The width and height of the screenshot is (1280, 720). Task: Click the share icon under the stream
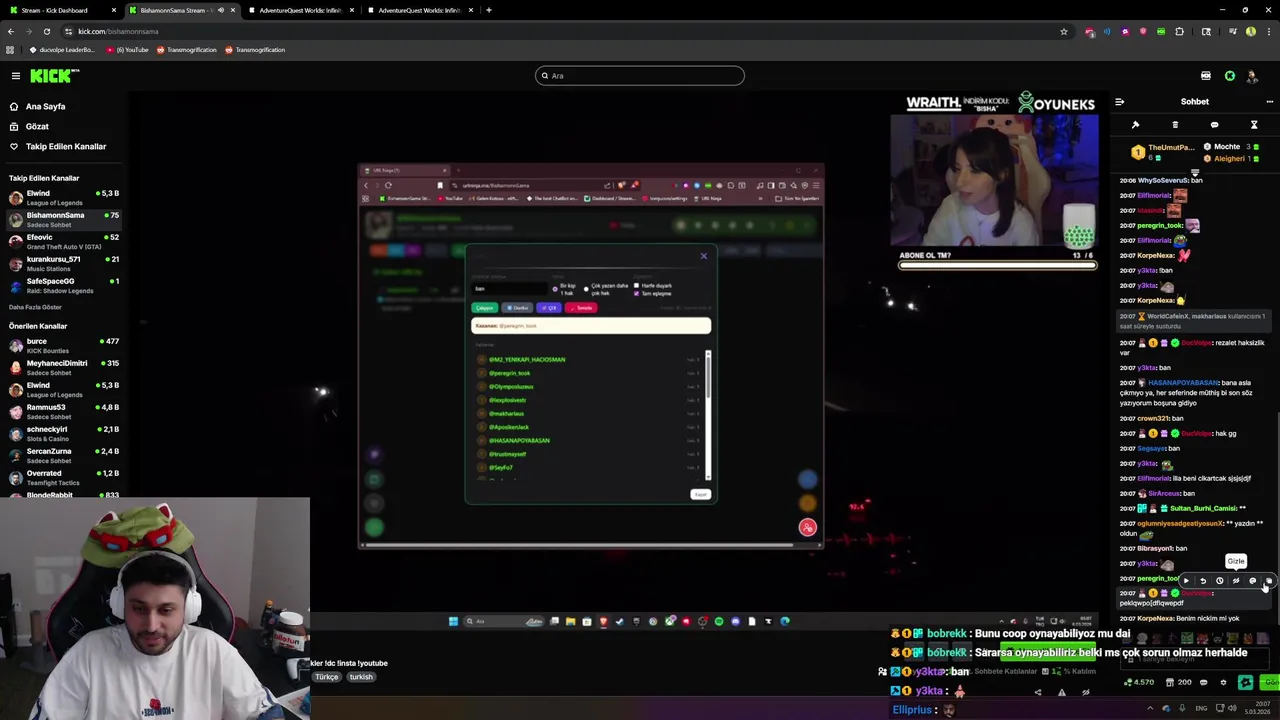[1037, 692]
